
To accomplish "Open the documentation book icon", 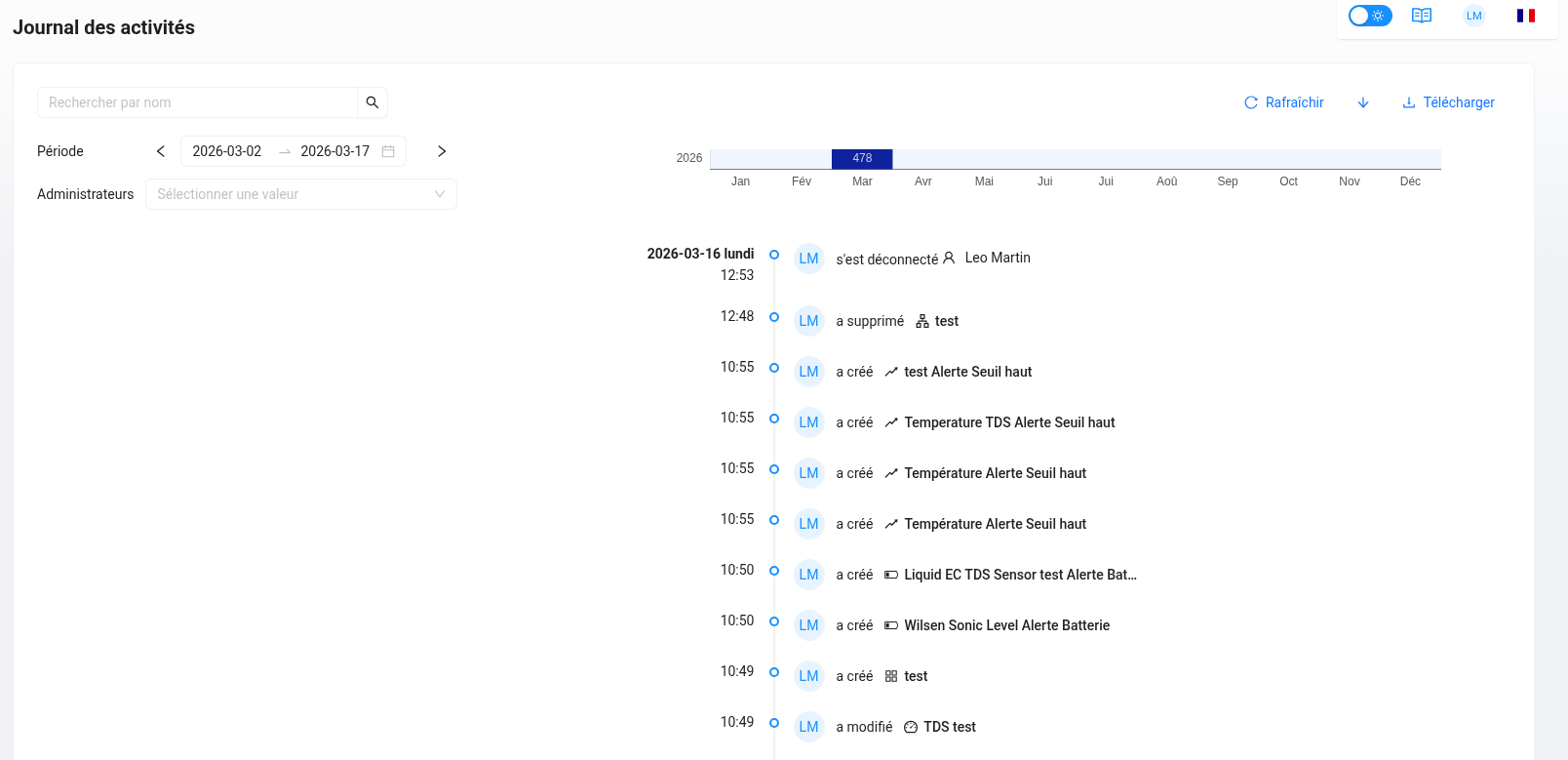I will pos(1422,16).
